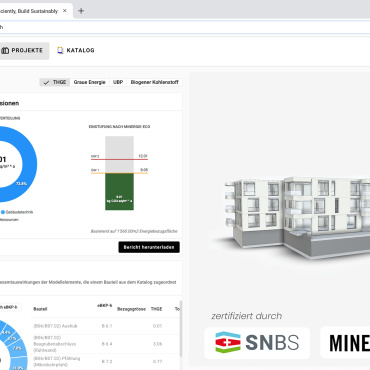Click the SNBS certification logo
The image size is (370, 370).
coord(257,343)
